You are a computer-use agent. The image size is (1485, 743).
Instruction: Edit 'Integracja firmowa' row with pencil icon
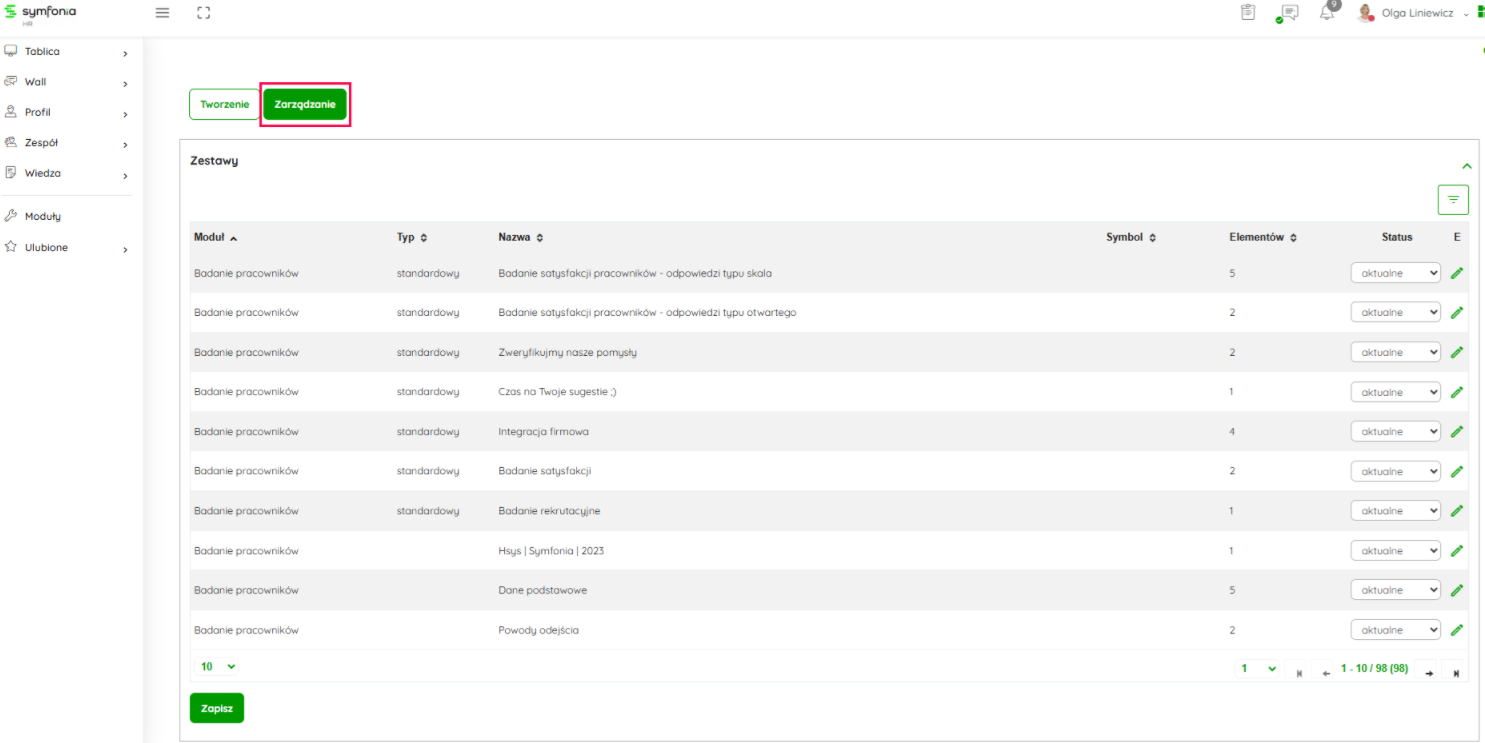1457,432
